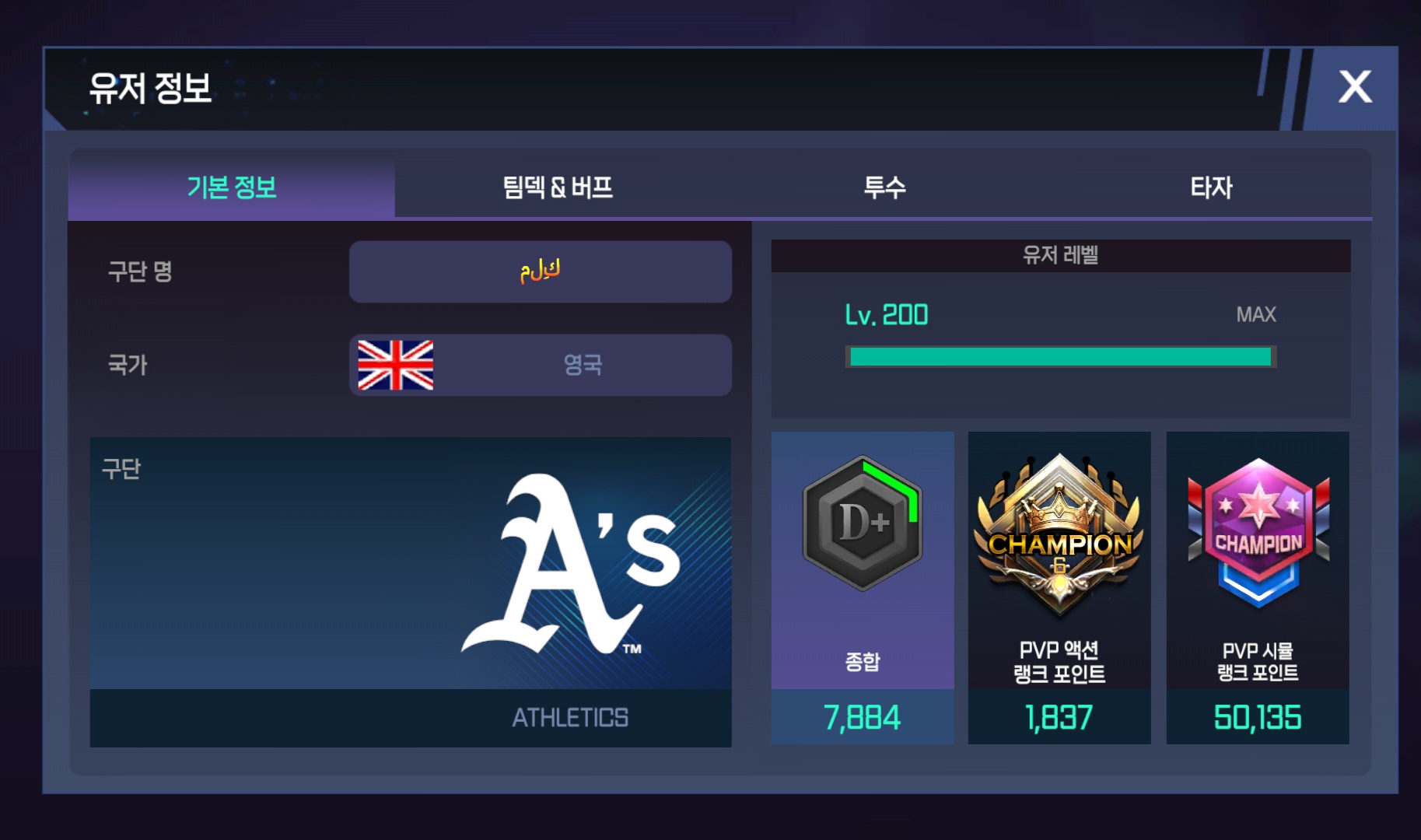
Task: Click the United Kingdom flag icon
Action: pyautogui.click(x=395, y=365)
